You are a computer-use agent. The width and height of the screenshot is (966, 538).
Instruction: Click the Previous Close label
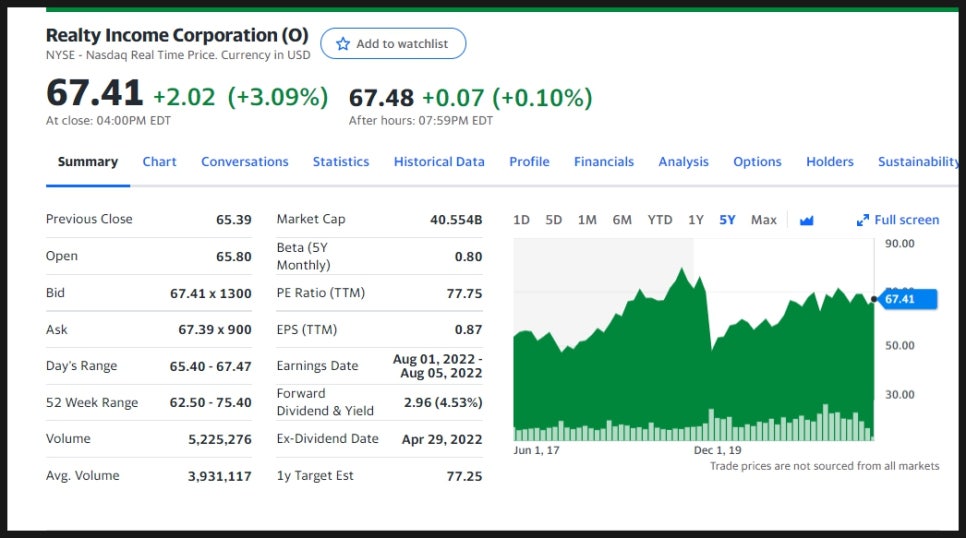pos(89,219)
